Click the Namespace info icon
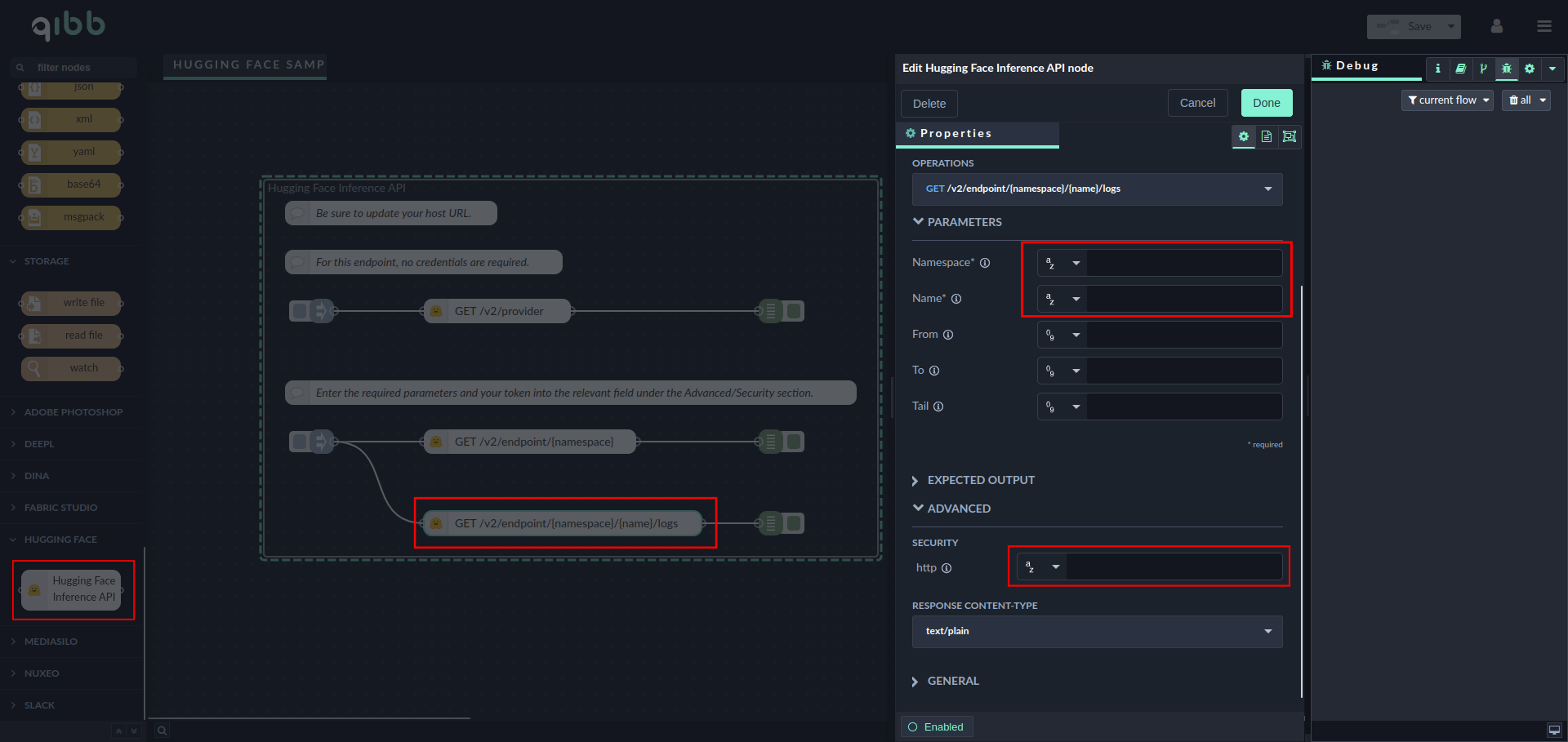 point(985,263)
